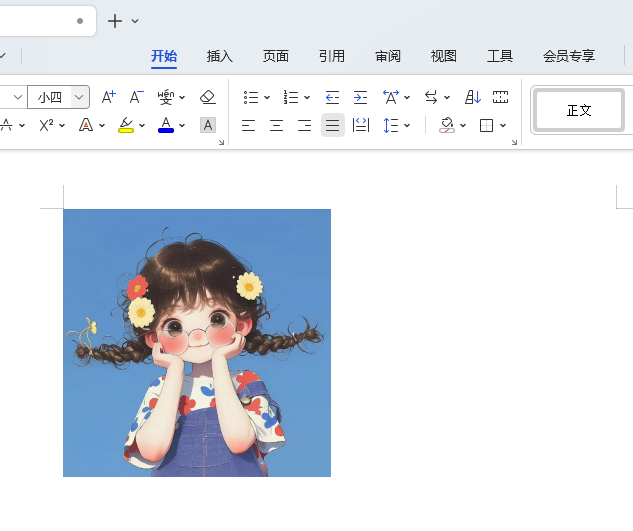Click the line spacing icon
This screenshot has width=633, height=531.
(x=391, y=126)
